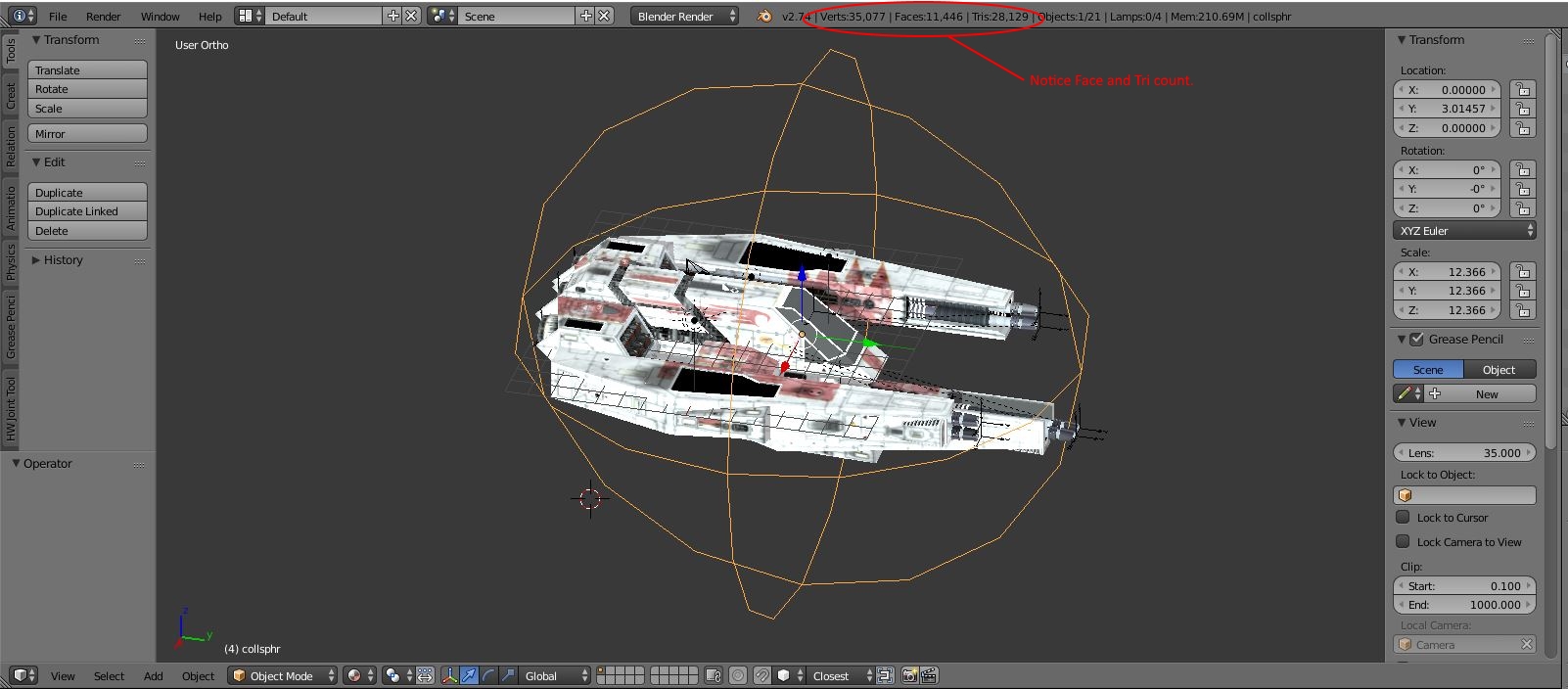Open the Object Mode dropdown
This screenshot has width=1568, height=689.
point(283,675)
